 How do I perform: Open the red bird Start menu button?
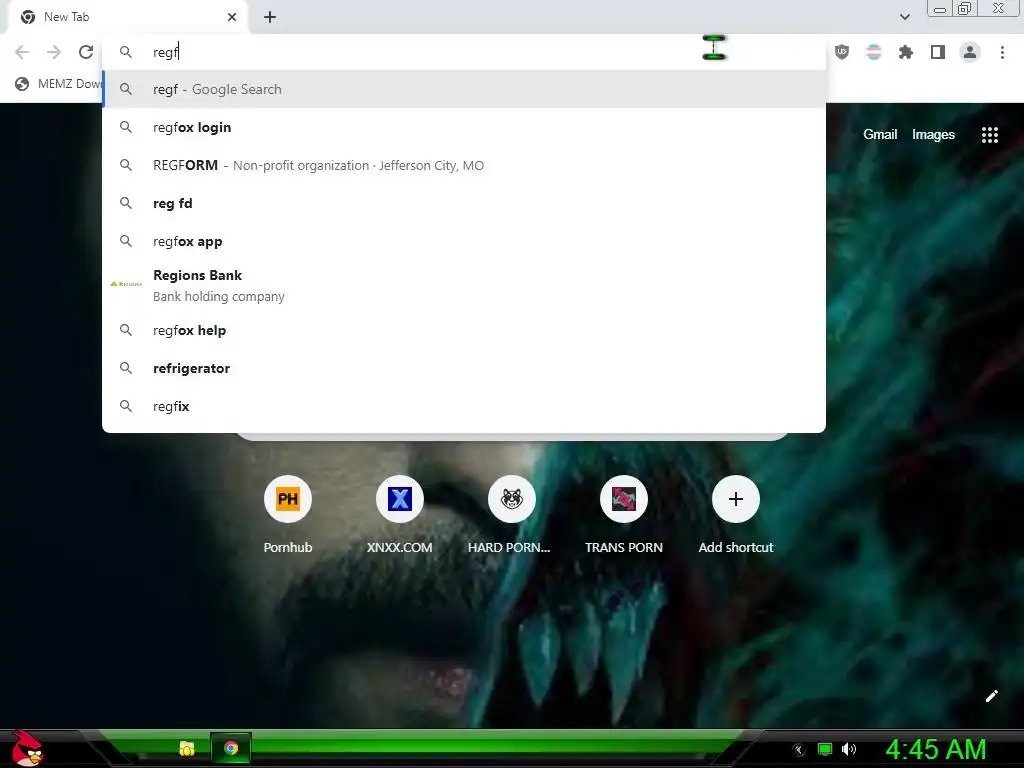(26, 748)
